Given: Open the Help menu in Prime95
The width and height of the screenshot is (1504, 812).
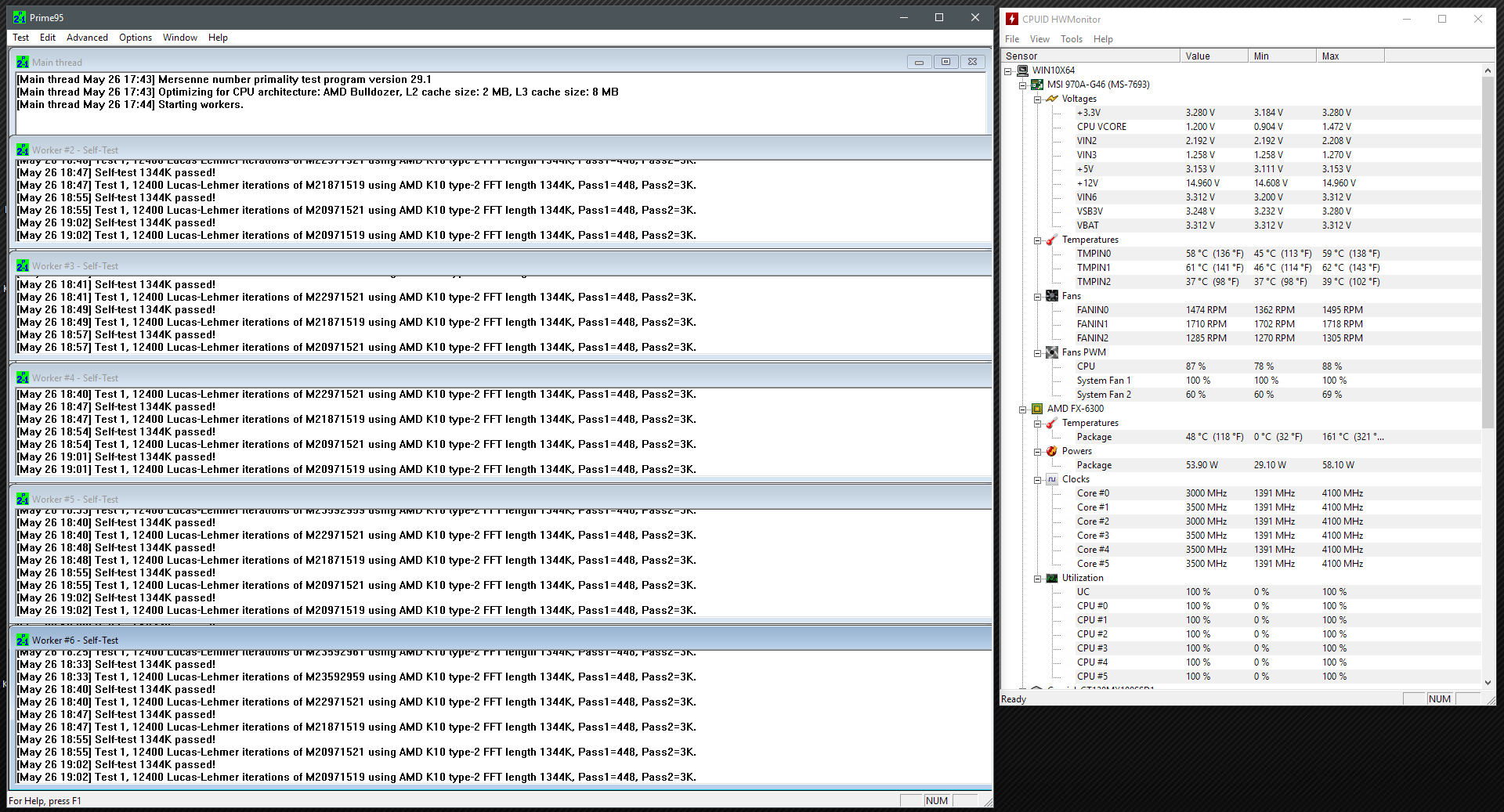Looking at the screenshot, I should [x=218, y=38].
